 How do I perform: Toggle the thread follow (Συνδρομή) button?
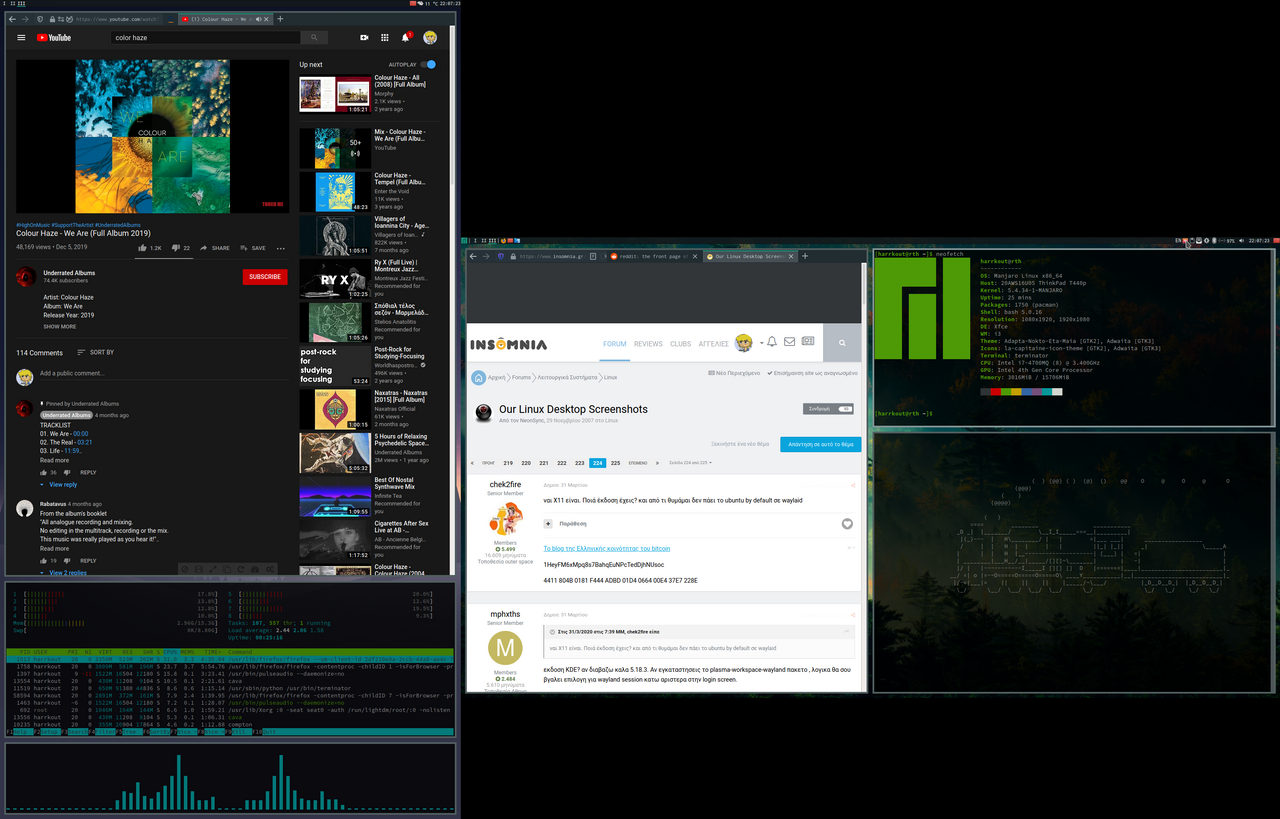click(829, 408)
